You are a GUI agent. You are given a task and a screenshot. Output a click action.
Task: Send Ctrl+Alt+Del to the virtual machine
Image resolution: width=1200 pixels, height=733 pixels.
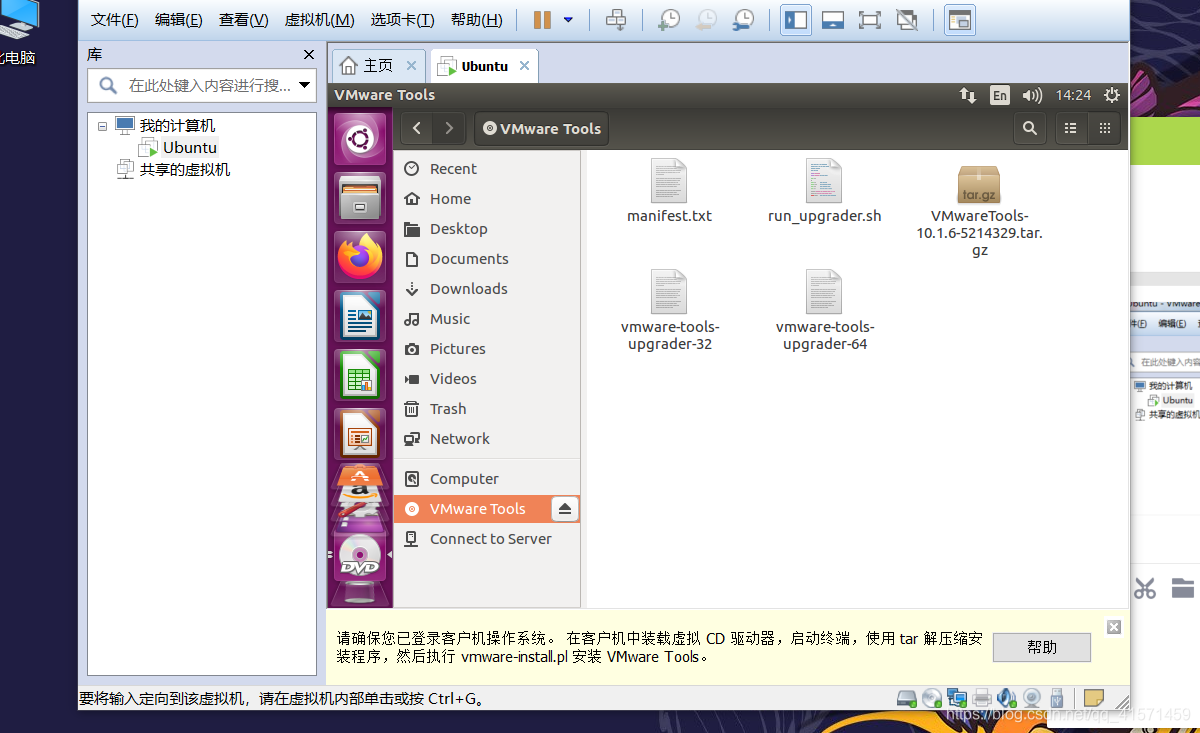tap(616, 20)
